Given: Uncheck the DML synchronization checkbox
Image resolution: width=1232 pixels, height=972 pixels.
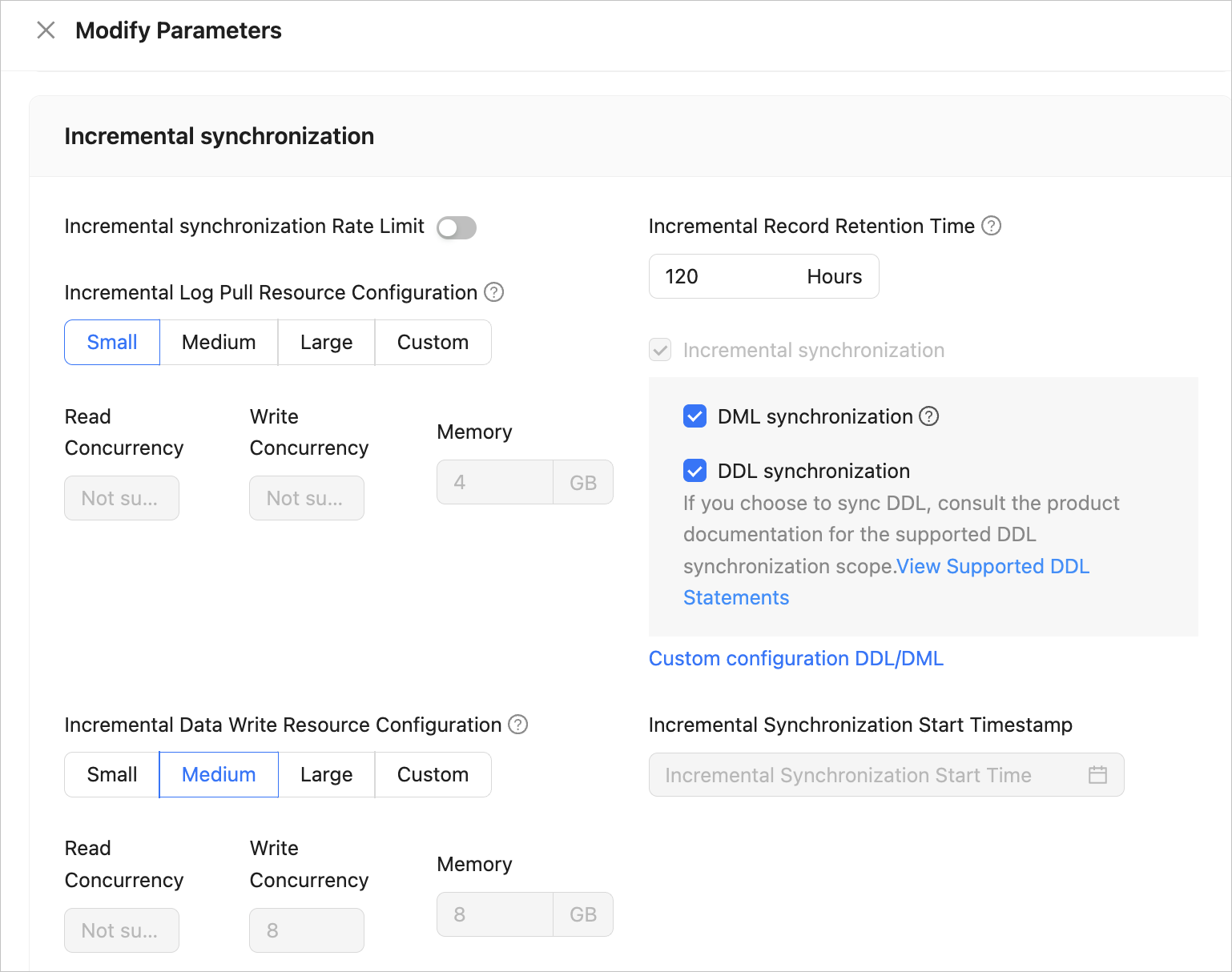Looking at the screenshot, I should 695,416.
